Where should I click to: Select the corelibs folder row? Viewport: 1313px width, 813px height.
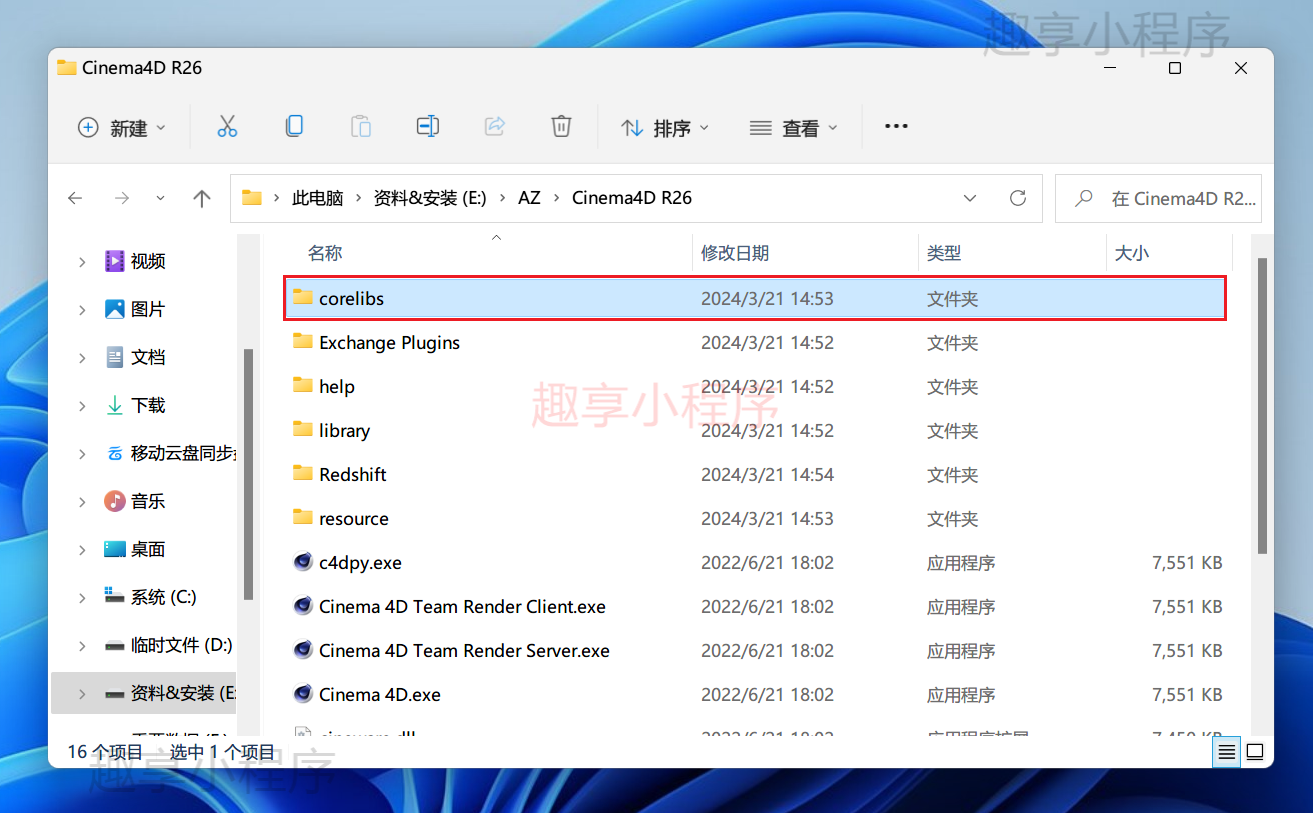[x=755, y=298]
